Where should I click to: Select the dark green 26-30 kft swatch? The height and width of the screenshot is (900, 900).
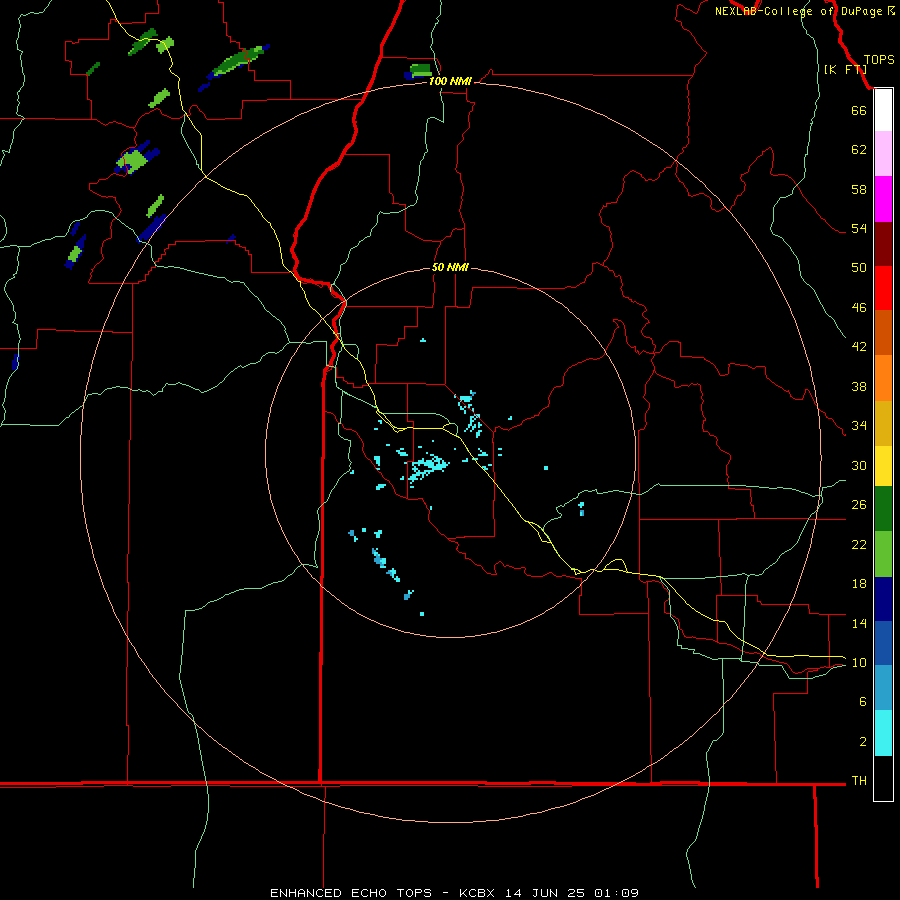pyautogui.click(x=883, y=509)
